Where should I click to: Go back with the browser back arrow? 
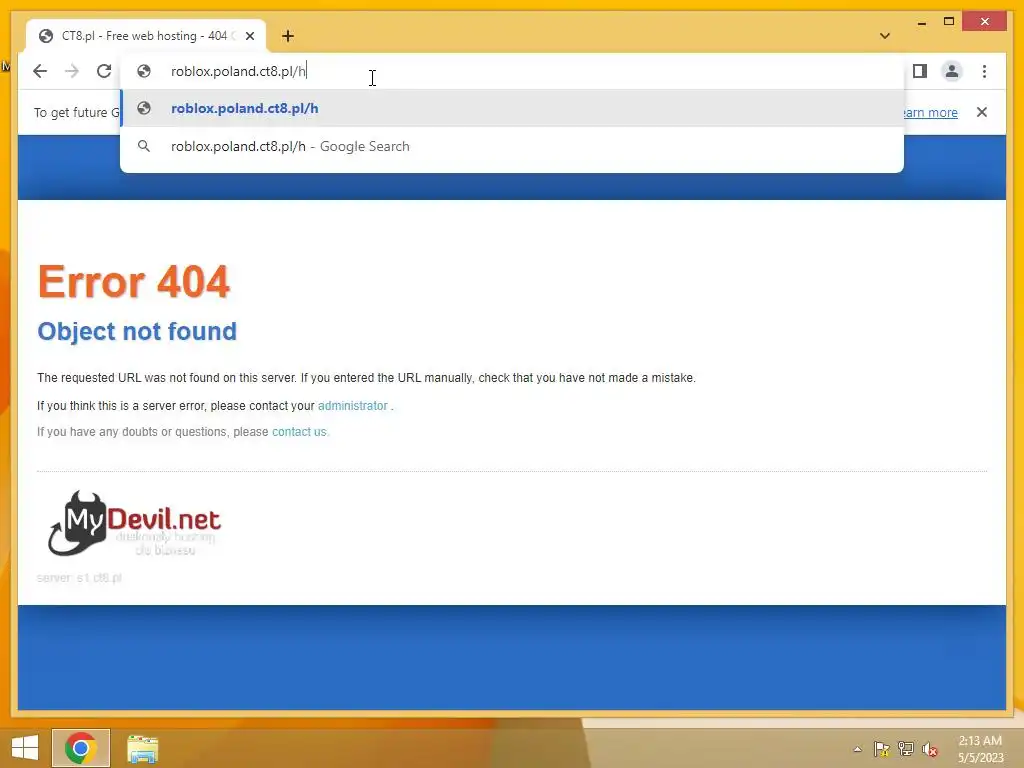(x=40, y=71)
